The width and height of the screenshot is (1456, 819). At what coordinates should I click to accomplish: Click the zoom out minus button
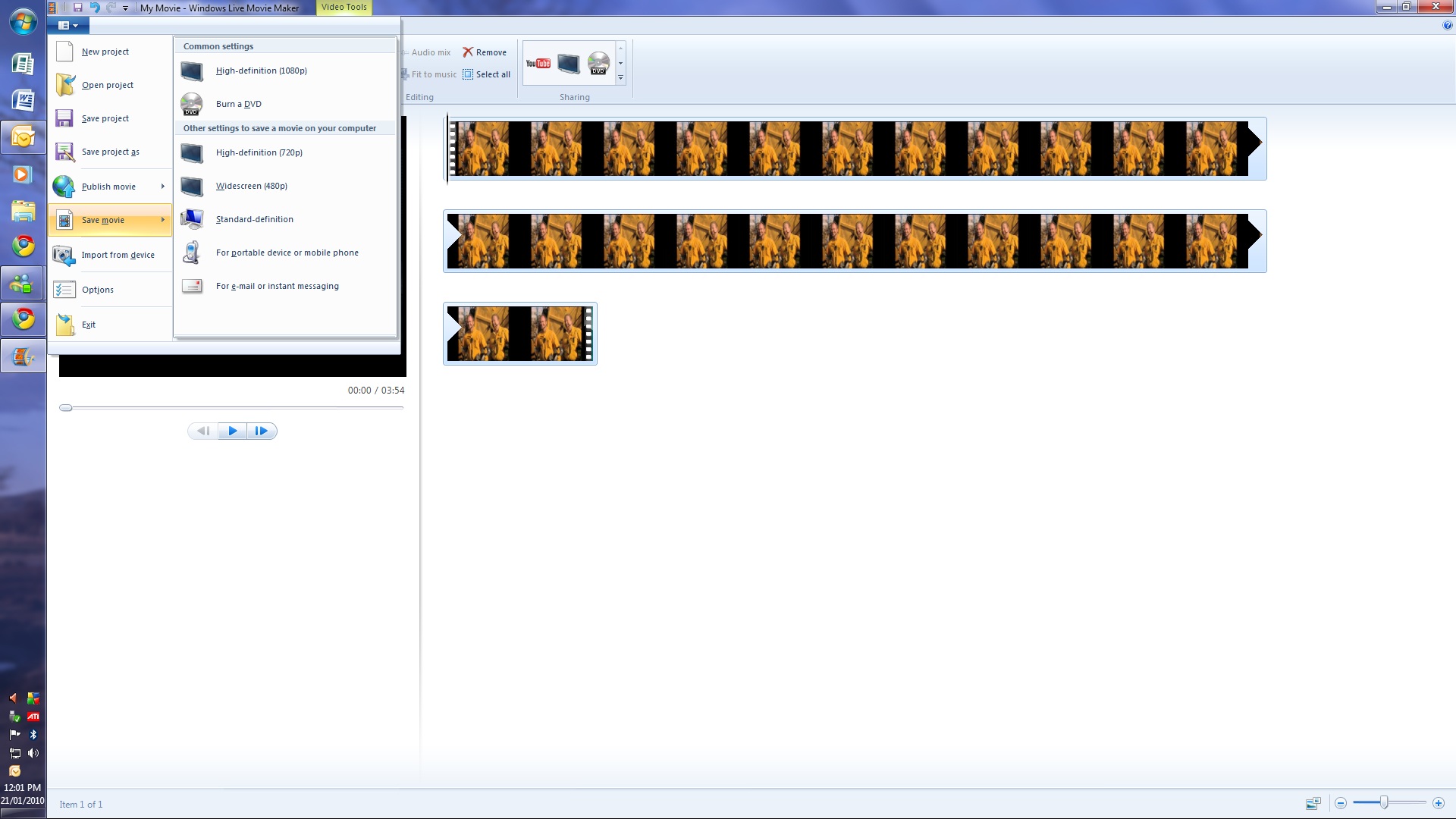(1341, 803)
